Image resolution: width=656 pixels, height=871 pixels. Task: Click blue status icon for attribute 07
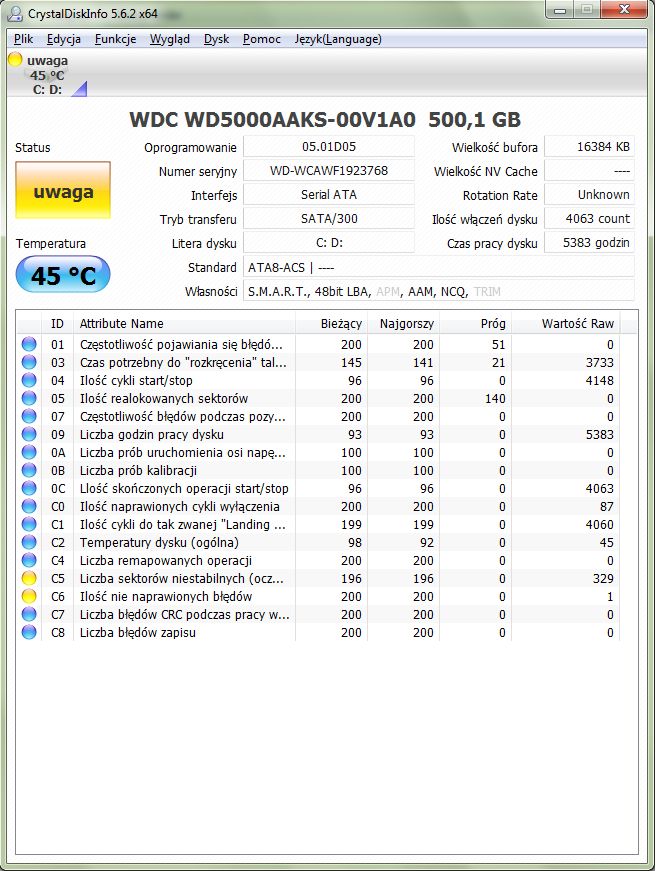click(29, 416)
